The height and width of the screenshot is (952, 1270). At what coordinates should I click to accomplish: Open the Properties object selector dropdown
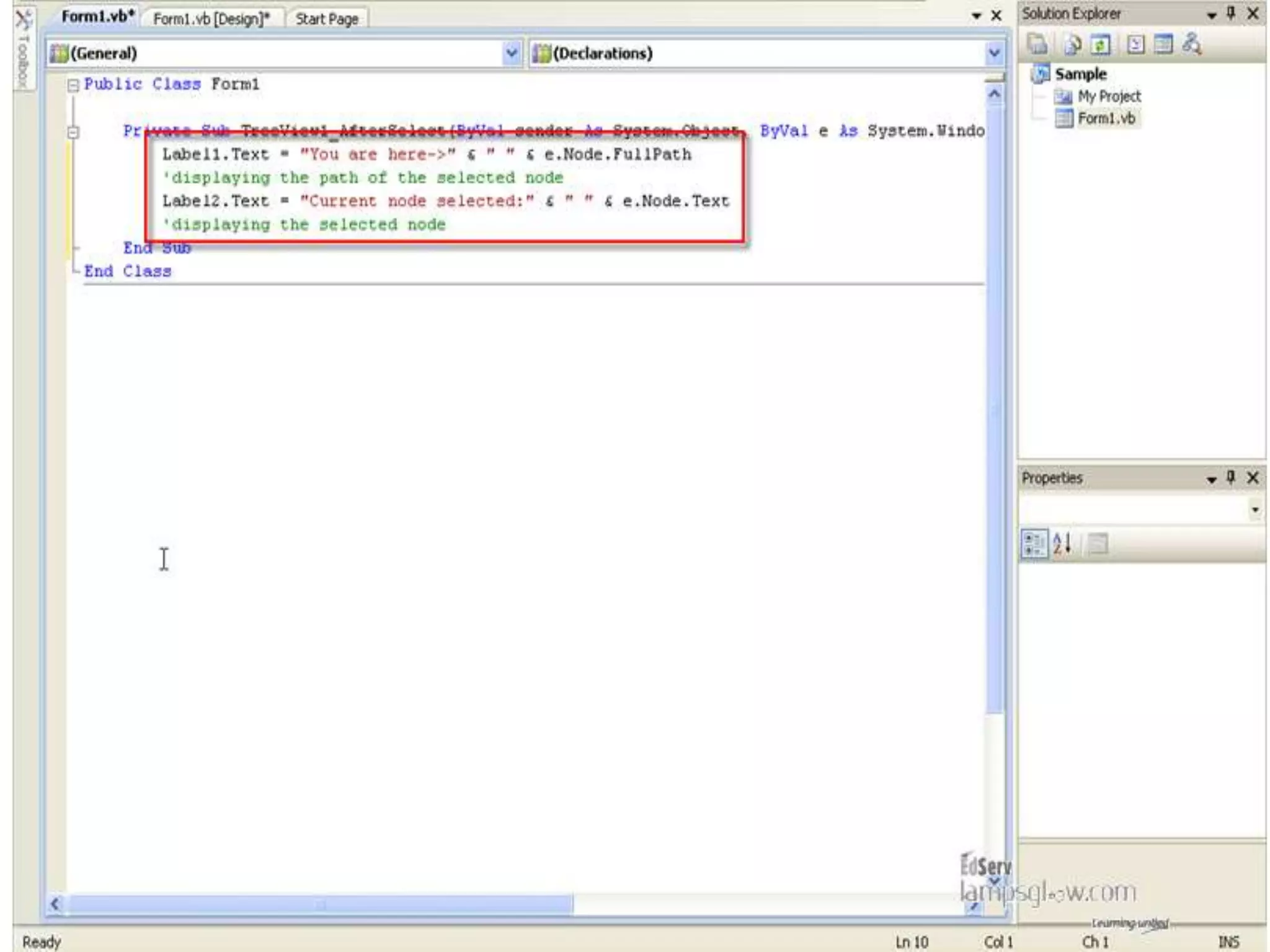tap(1255, 509)
